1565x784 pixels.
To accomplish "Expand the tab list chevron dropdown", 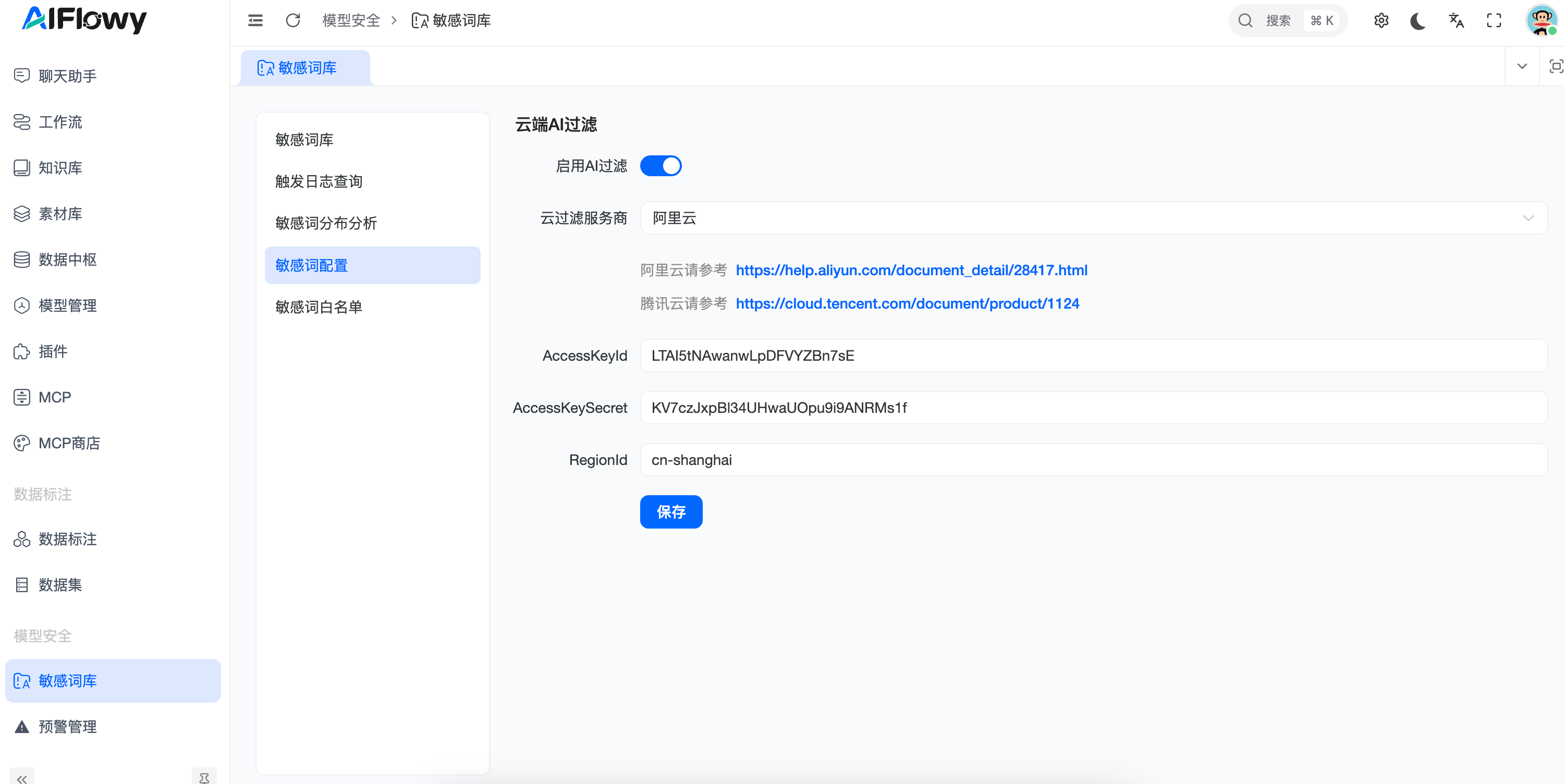I will tap(1521, 66).
